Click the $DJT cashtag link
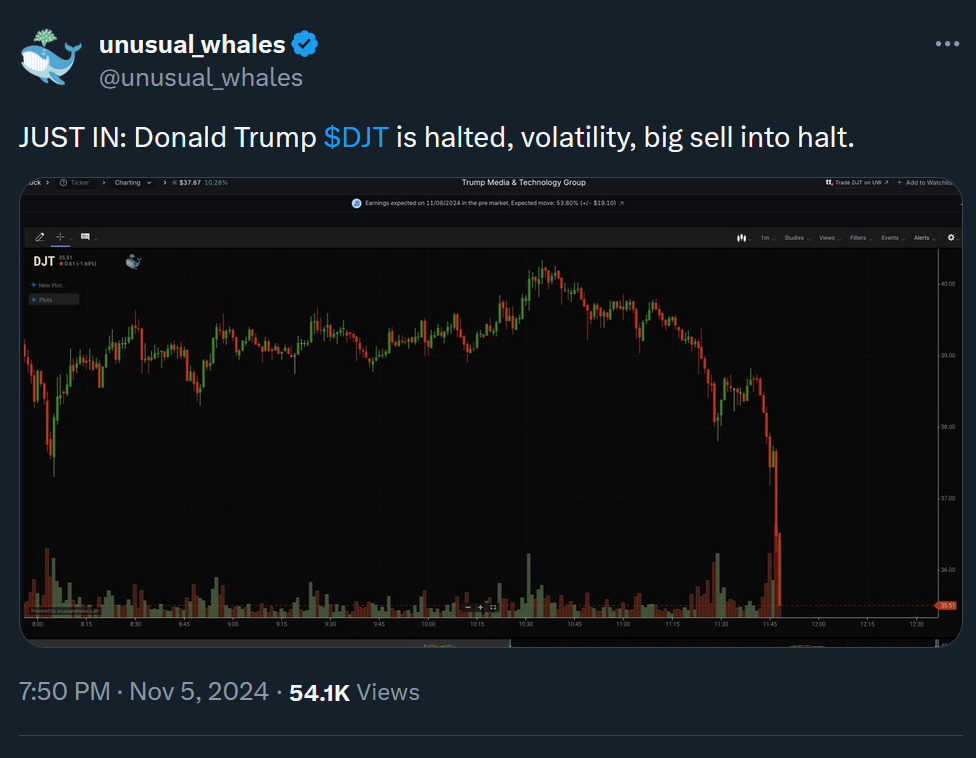 356,138
